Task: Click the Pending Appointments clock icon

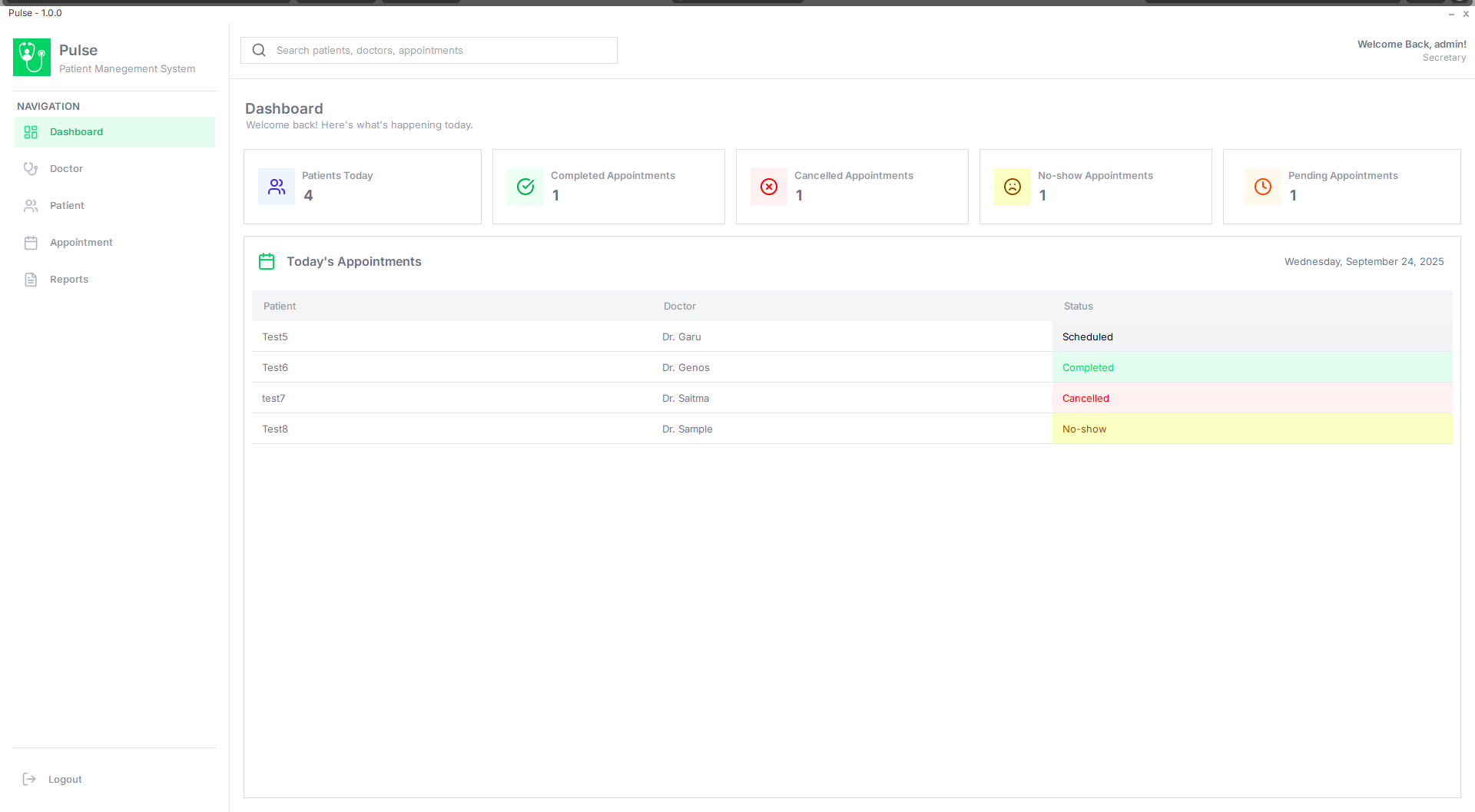Action: [x=1263, y=187]
